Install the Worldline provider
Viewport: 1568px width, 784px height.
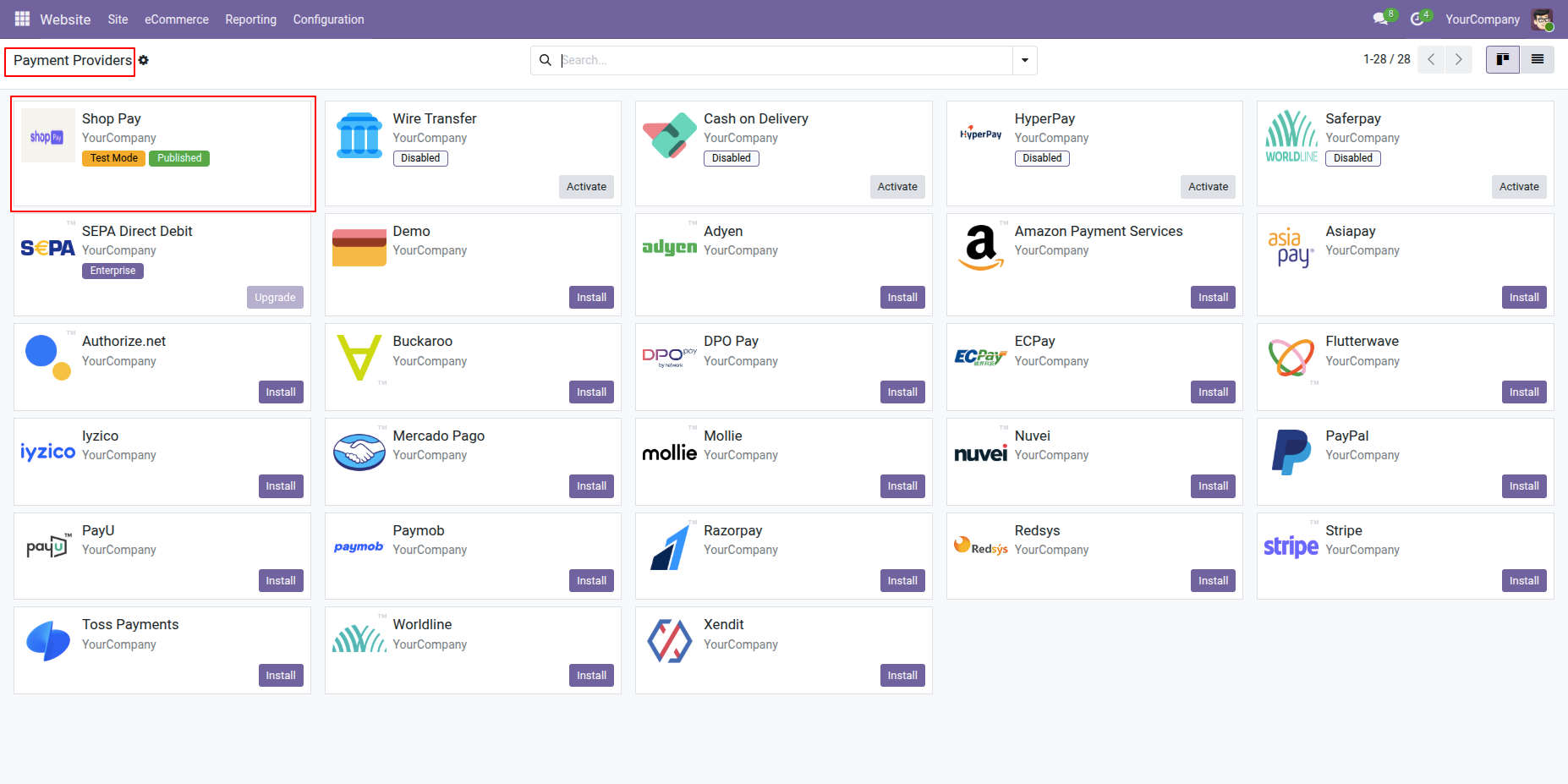tap(591, 676)
